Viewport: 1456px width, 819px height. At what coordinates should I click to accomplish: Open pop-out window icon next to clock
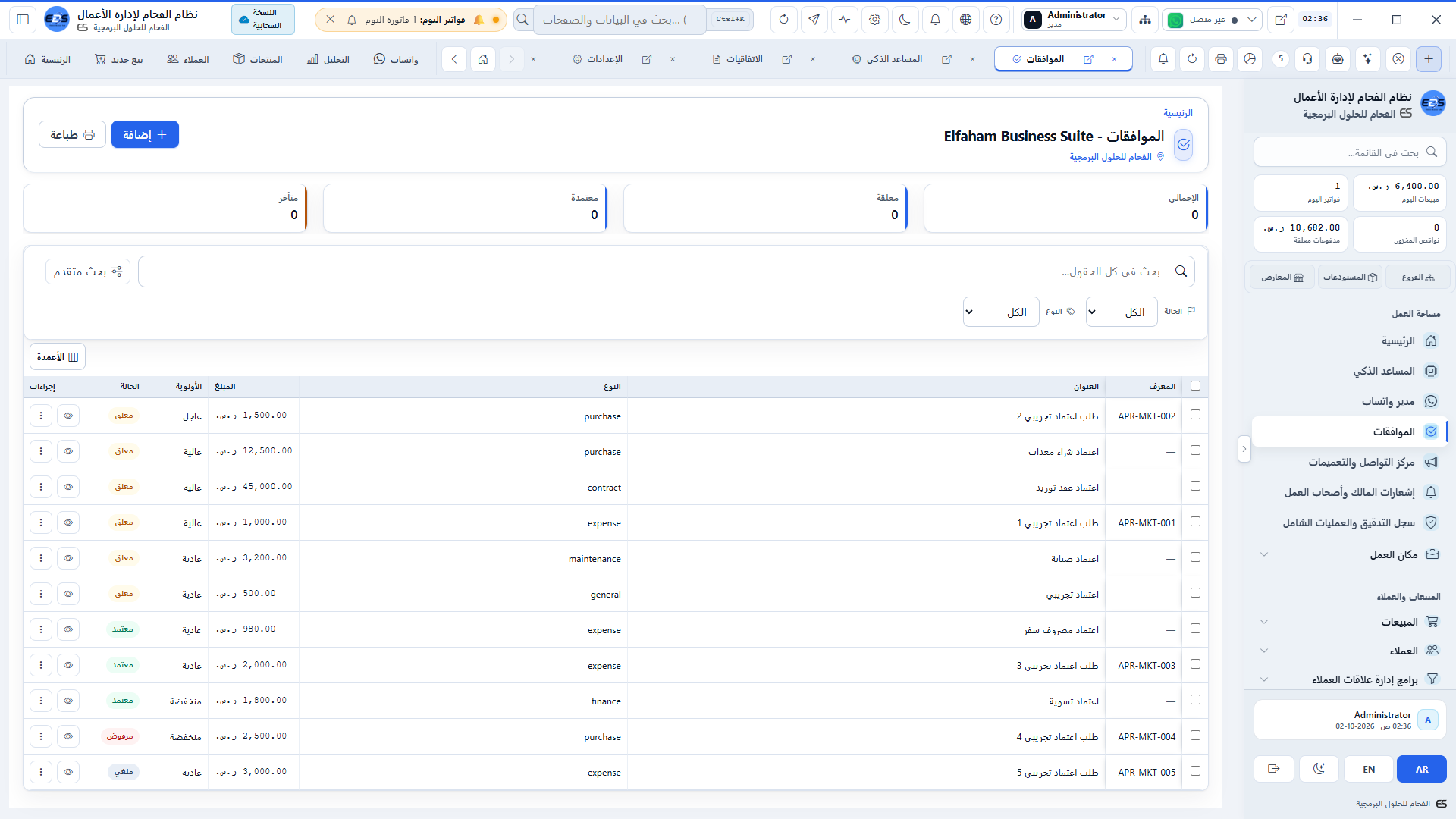coord(1281,20)
